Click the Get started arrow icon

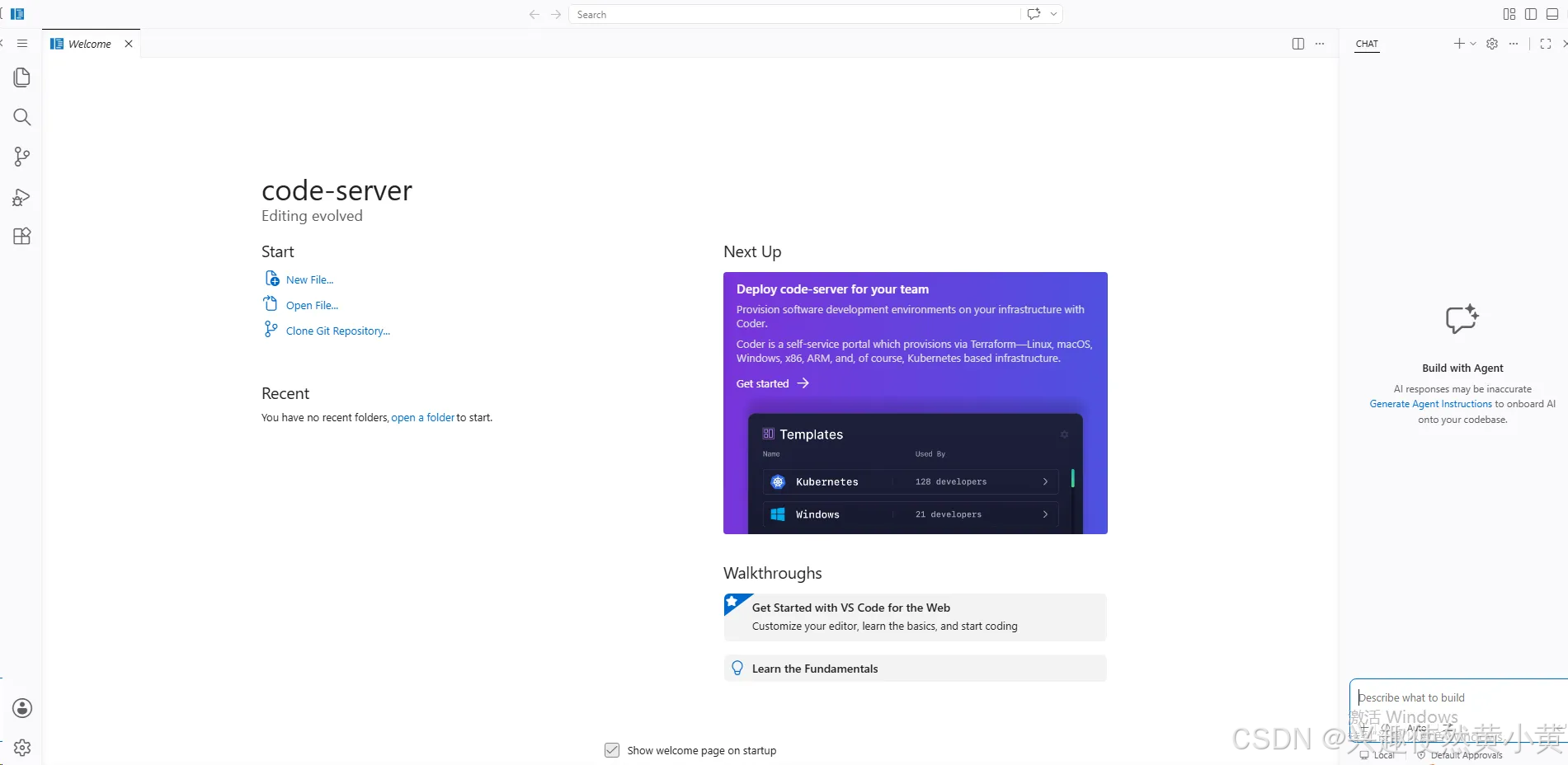pyautogui.click(x=803, y=383)
